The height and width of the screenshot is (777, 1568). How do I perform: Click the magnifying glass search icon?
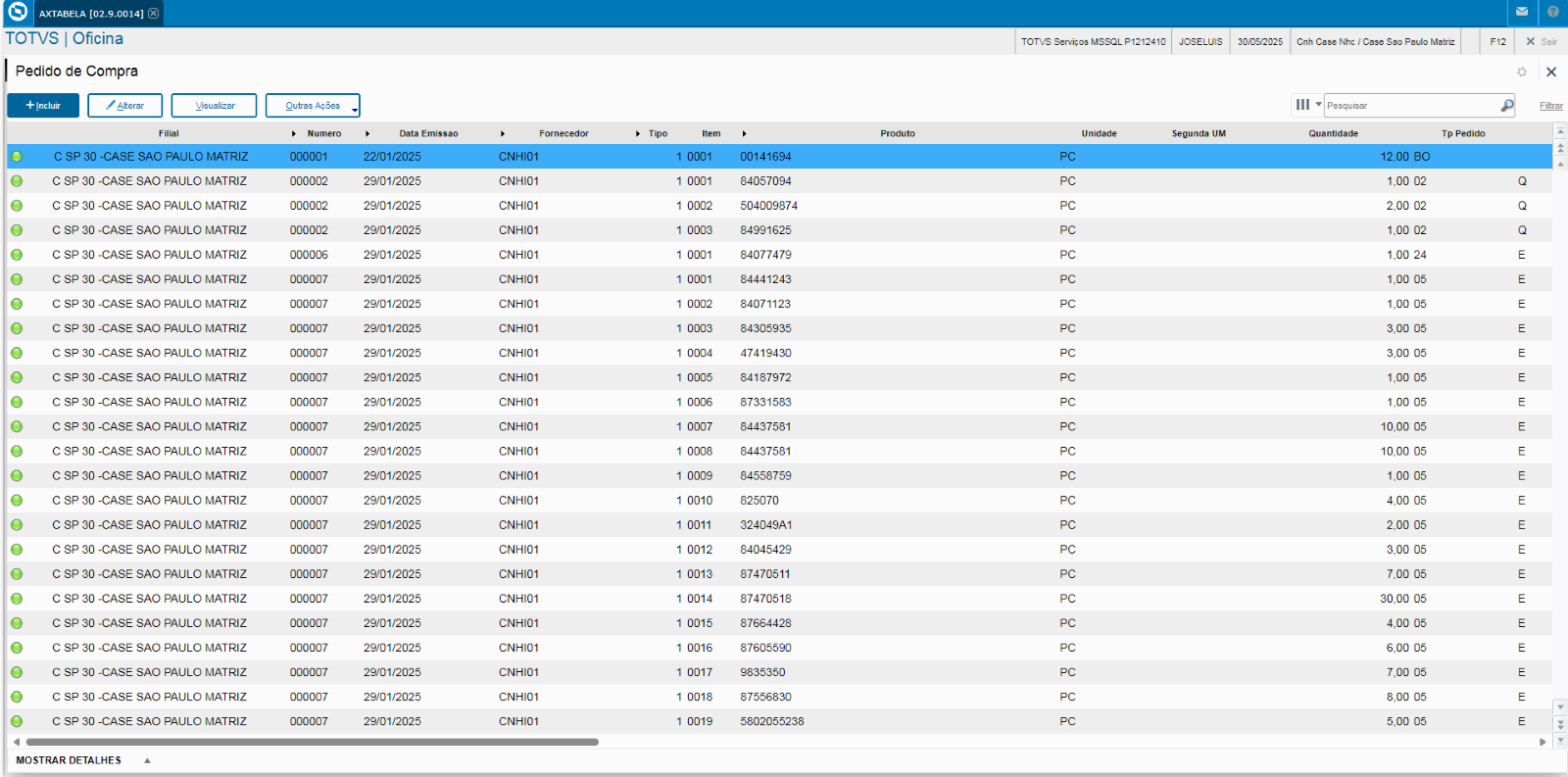tap(1507, 105)
